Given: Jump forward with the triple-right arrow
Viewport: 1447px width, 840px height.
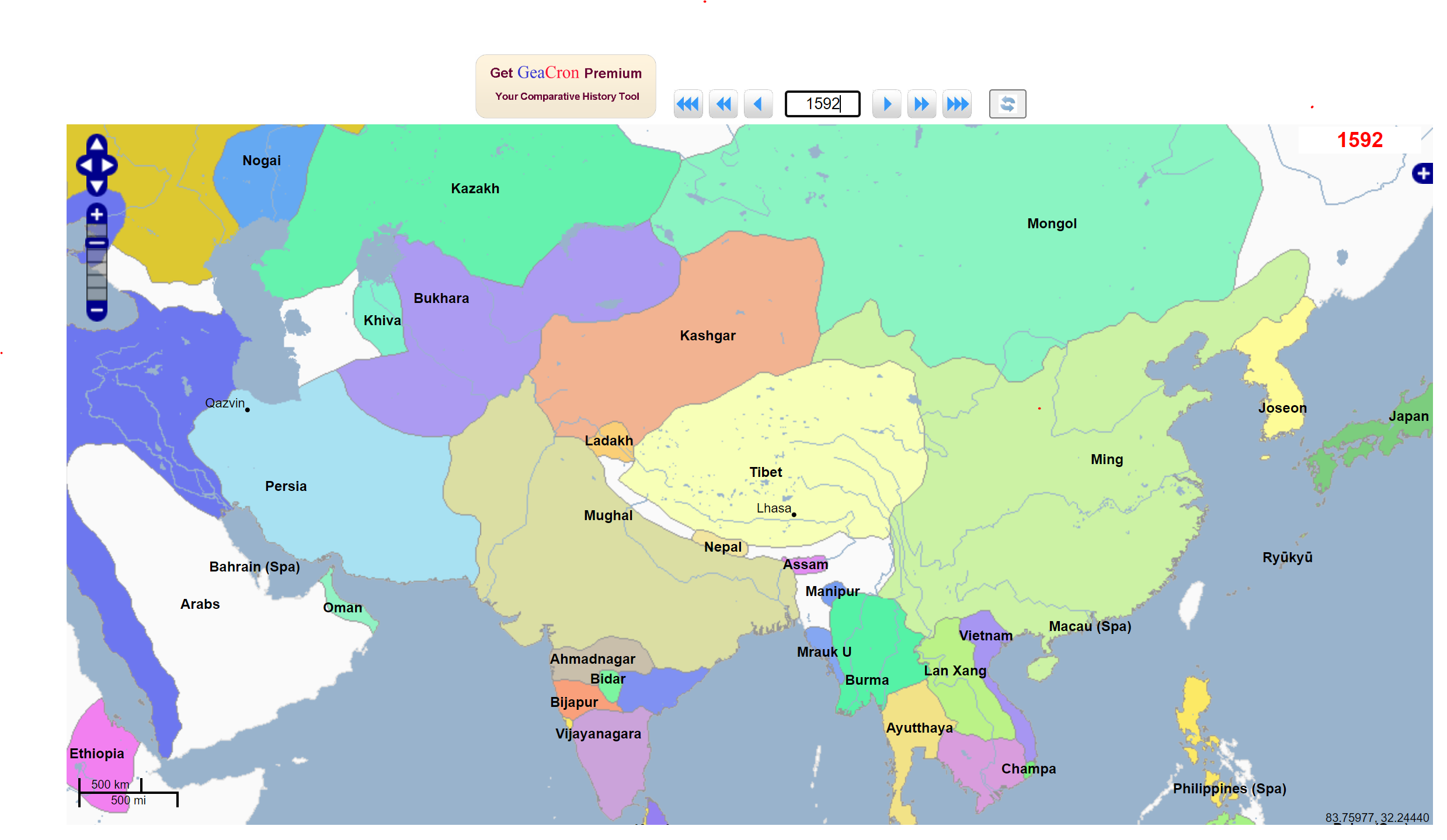Looking at the screenshot, I should pyautogui.click(x=956, y=104).
